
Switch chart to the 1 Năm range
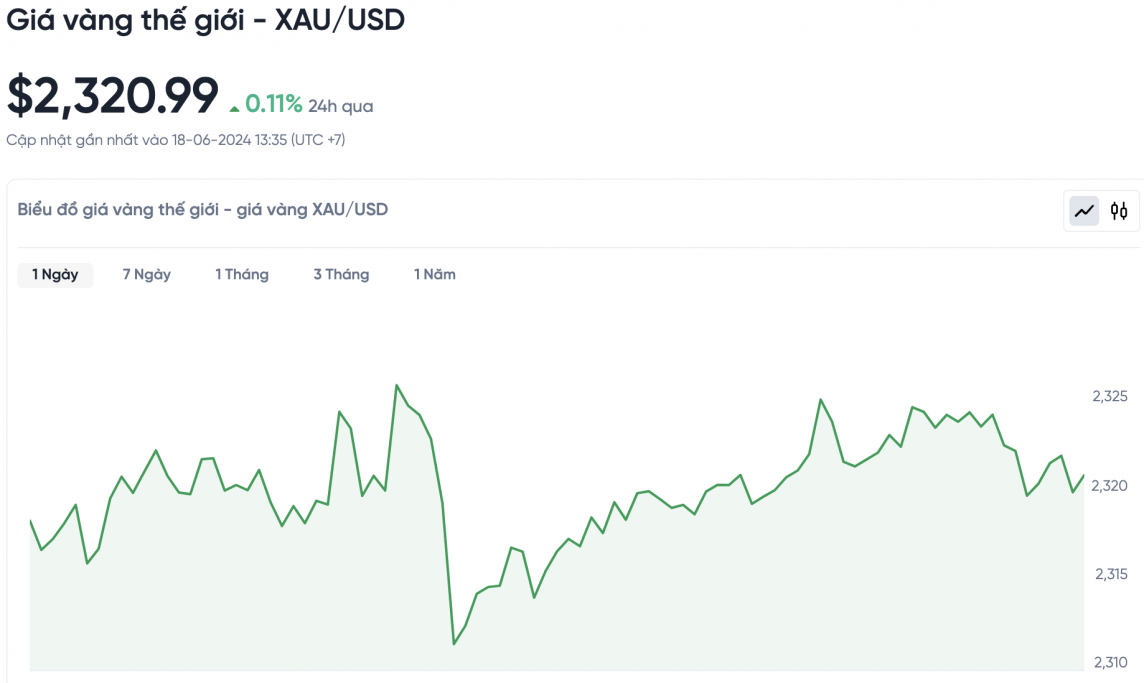(x=435, y=275)
